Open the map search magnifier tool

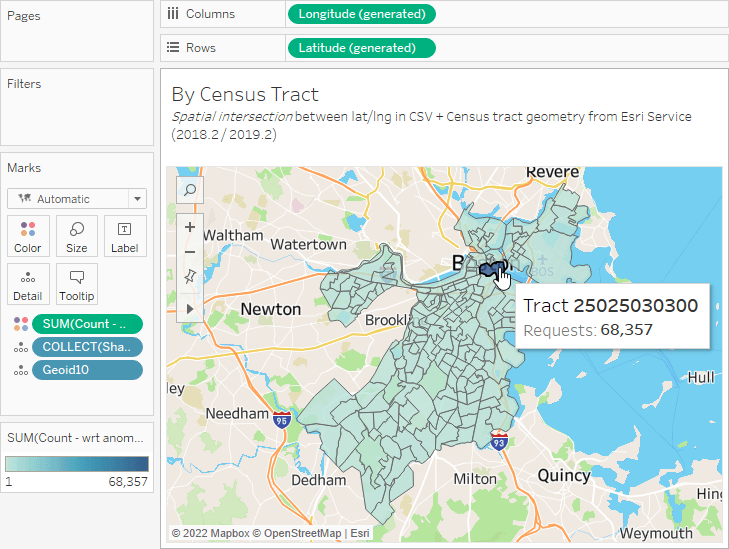point(190,190)
